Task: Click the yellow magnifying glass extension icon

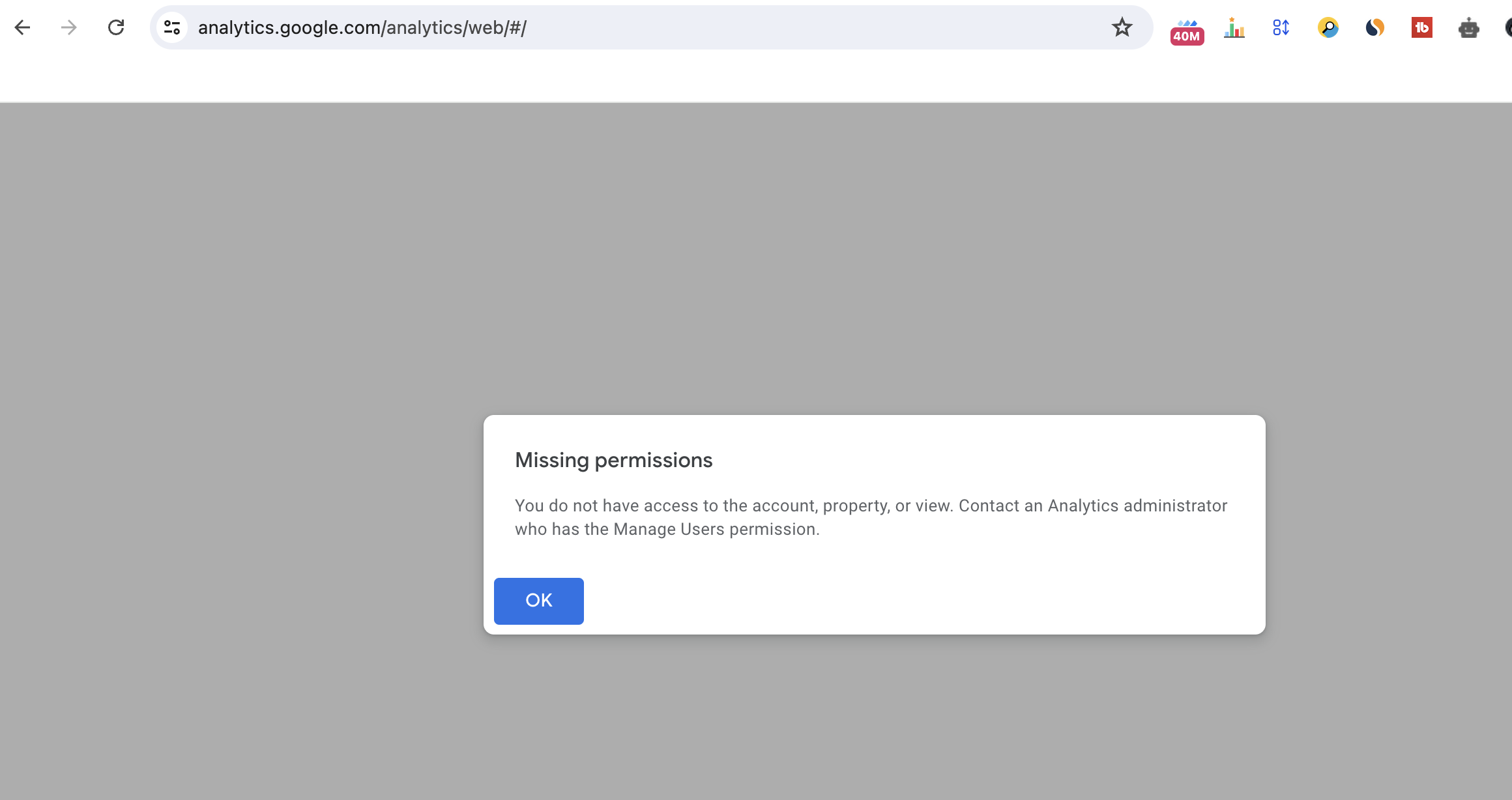Action: click(x=1328, y=27)
